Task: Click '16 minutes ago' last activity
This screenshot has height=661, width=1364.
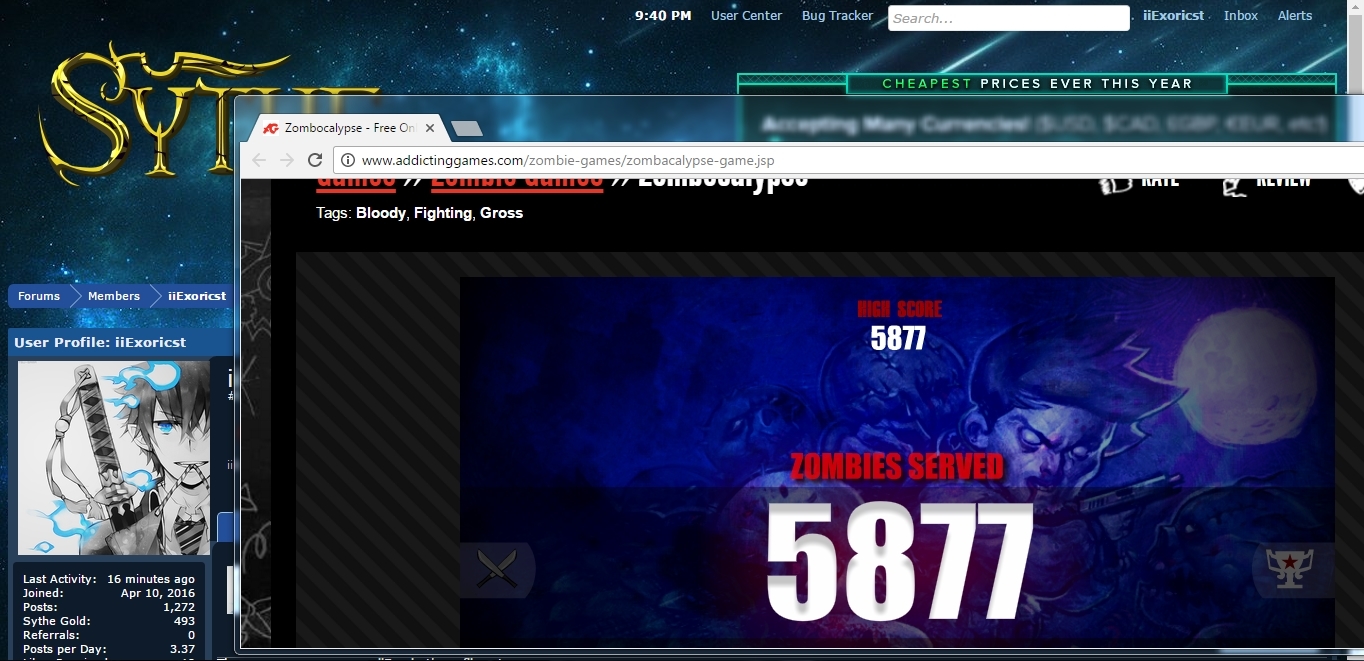Action: (x=151, y=579)
